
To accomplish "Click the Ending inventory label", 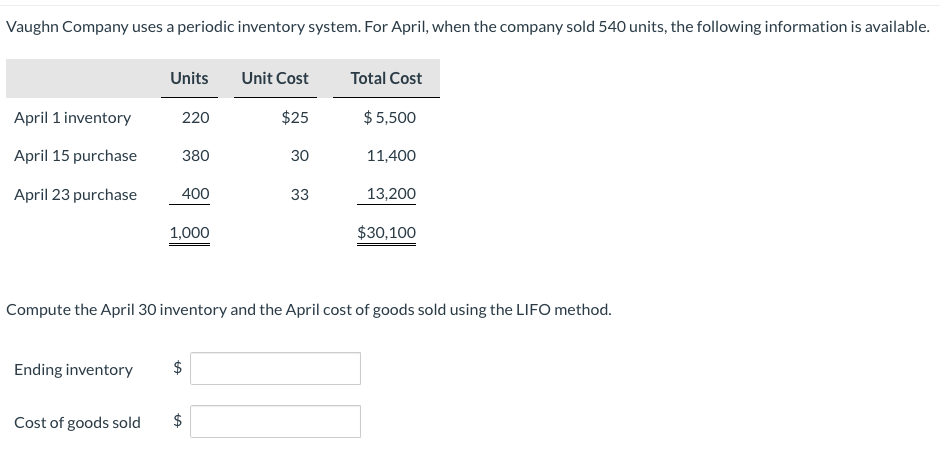I will [x=73, y=370].
